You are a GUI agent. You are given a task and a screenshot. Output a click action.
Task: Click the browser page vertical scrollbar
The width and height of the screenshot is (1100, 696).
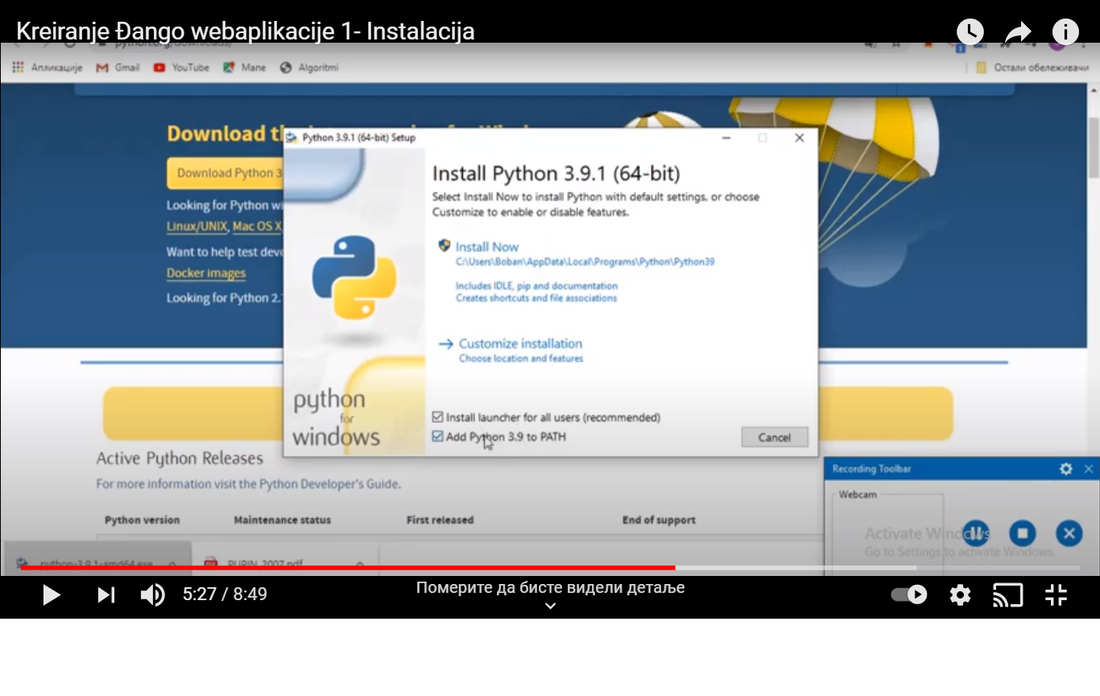pyautogui.click(x=1094, y=147)
